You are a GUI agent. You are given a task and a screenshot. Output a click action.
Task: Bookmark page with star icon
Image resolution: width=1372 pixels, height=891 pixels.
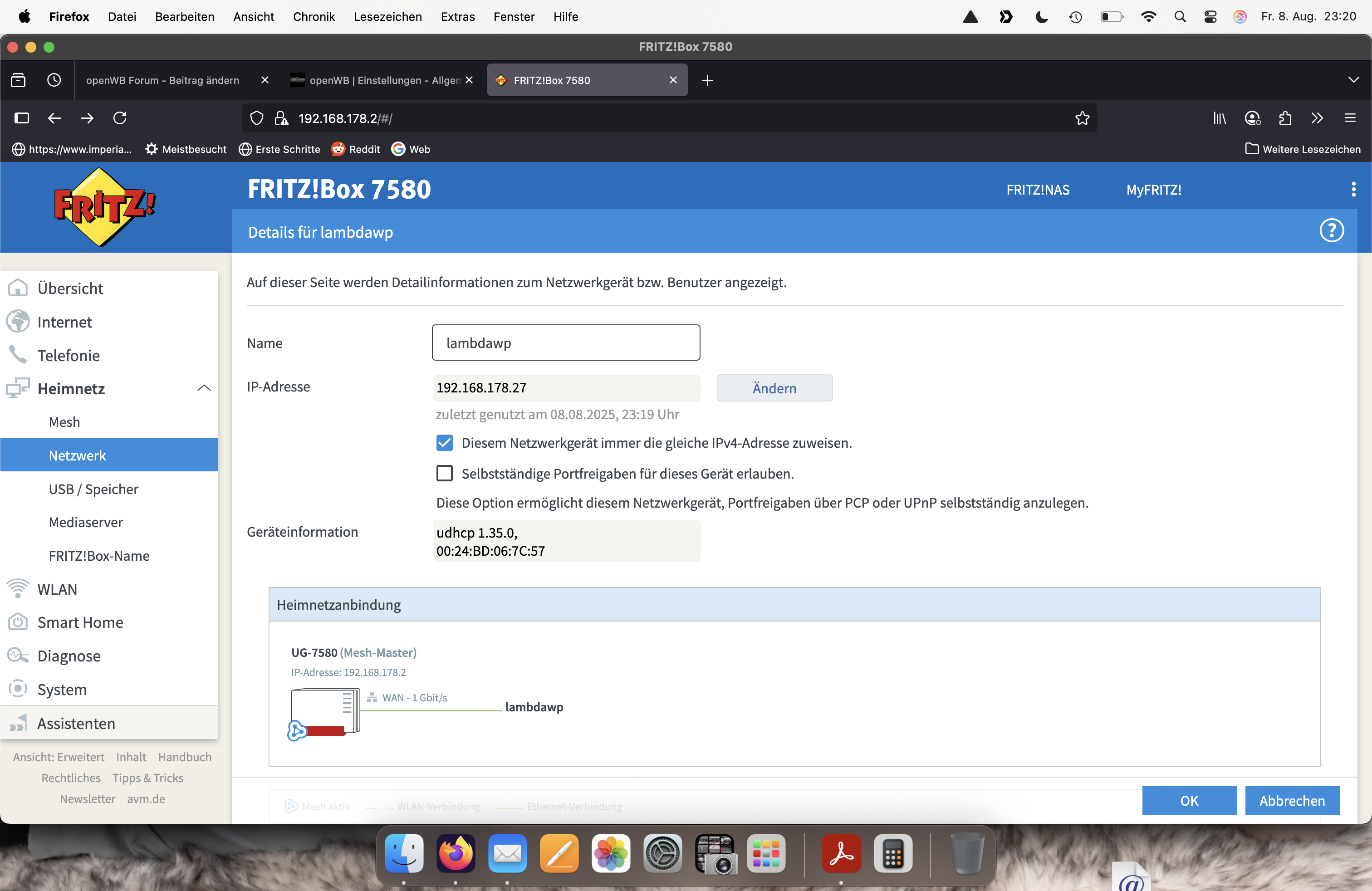pos(1082,118)
